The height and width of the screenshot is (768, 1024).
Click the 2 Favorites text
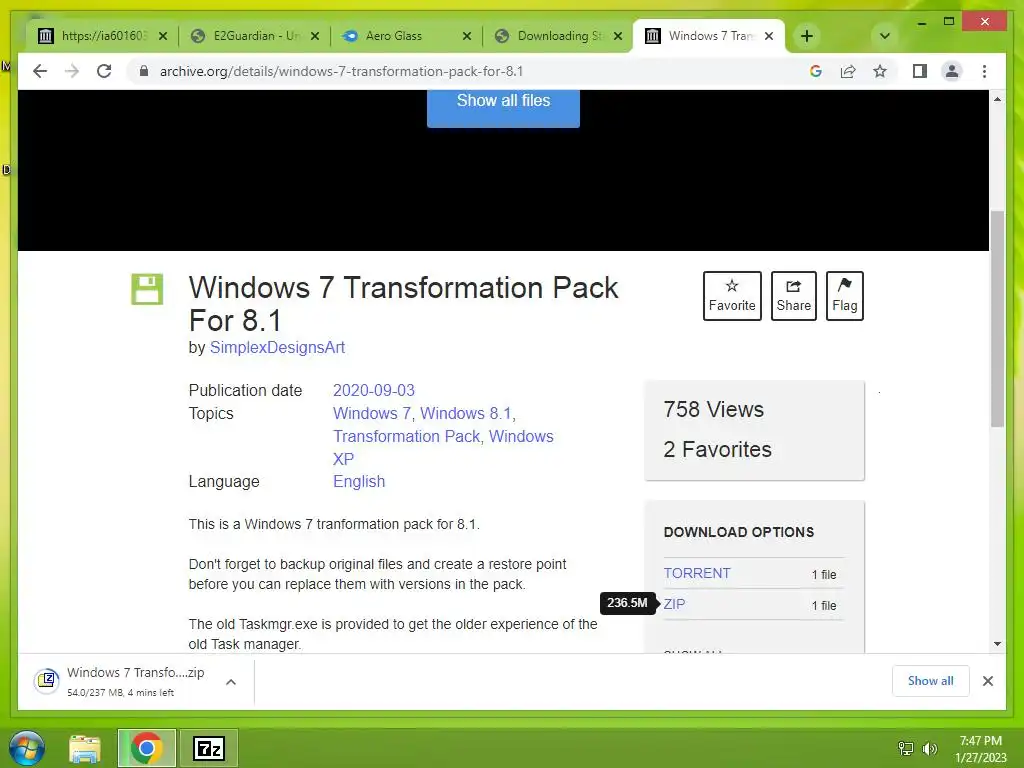pyautogui.click(x=717, y=449)
